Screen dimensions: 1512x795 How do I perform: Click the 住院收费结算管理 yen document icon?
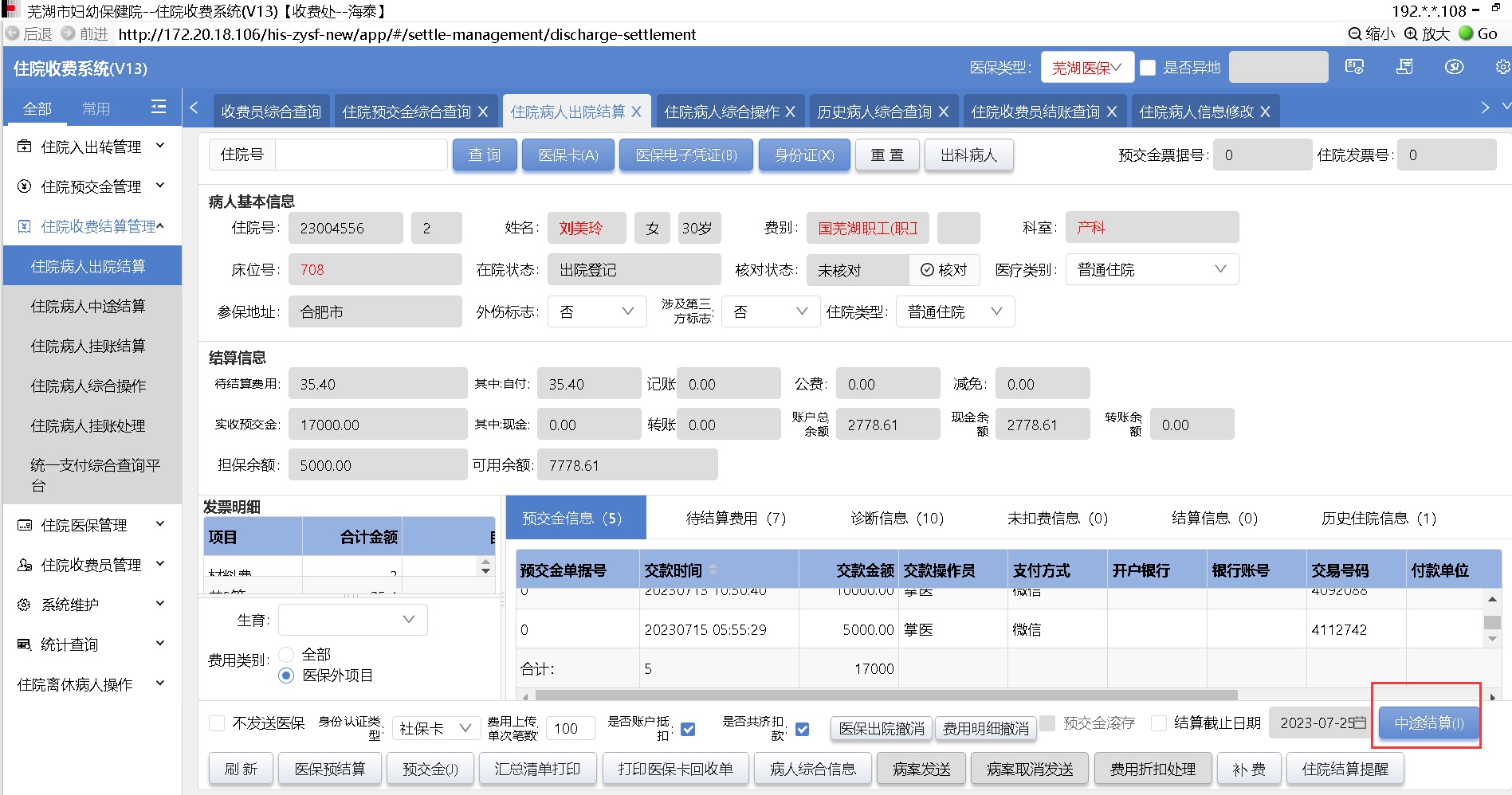coord(25,226)
